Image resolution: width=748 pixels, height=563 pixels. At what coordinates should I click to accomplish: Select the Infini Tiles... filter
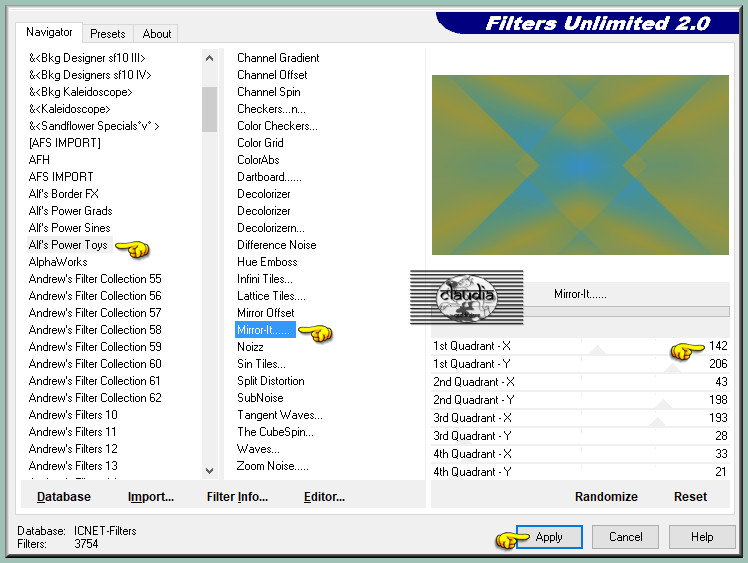265,279
